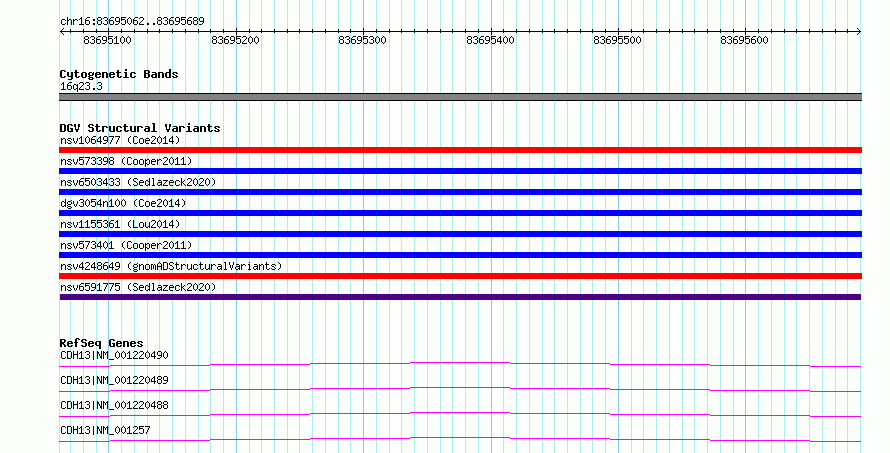890x453 pixels.
Task: Click the red bar for nsv4248649
Action: click(x=460, y=276)
